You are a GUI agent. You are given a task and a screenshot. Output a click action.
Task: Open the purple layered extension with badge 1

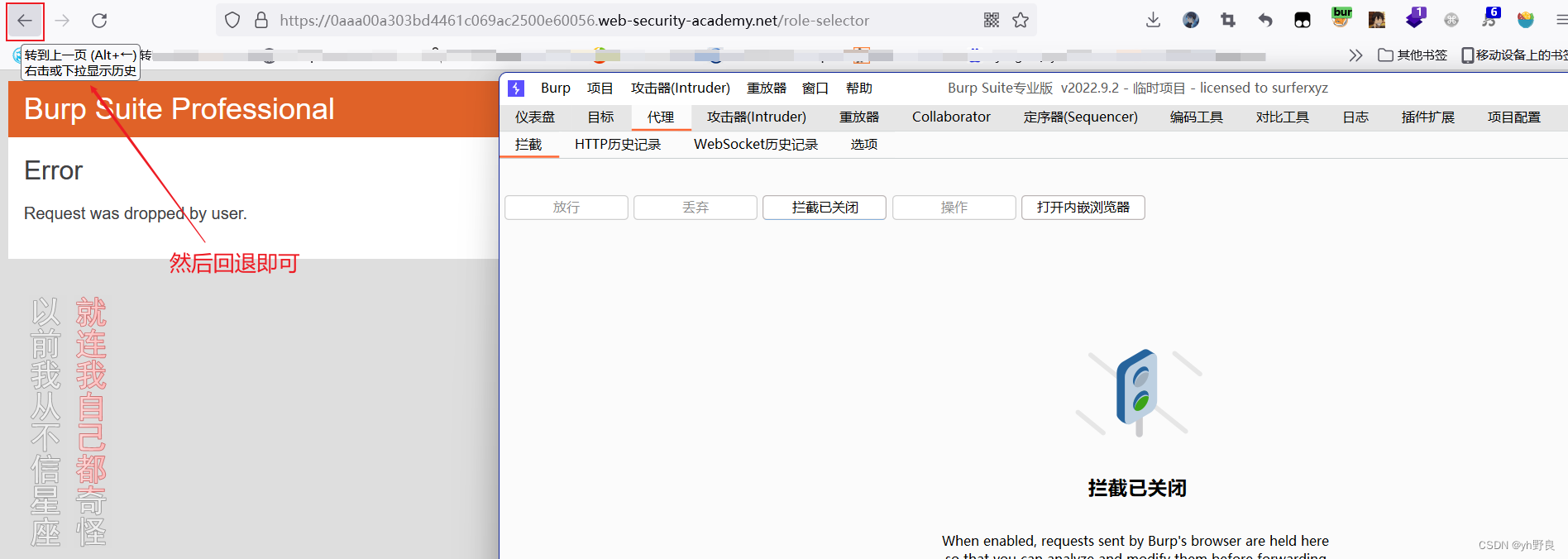coord(1416,17)
